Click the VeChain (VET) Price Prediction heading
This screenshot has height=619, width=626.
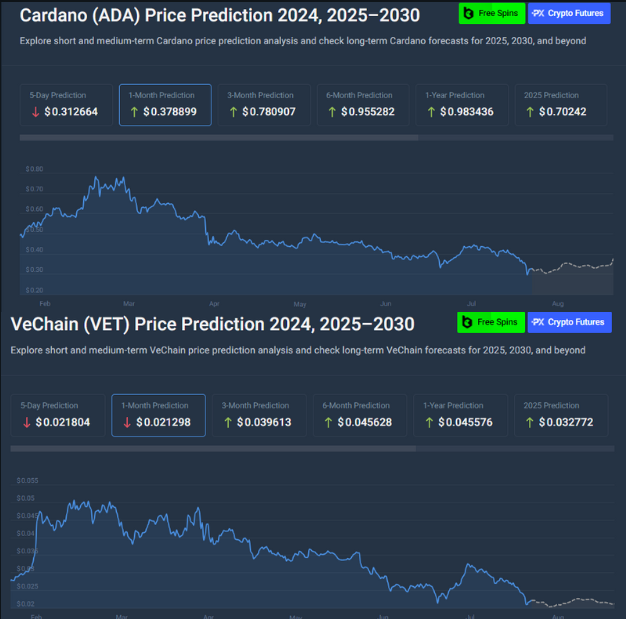click(212, 324)
